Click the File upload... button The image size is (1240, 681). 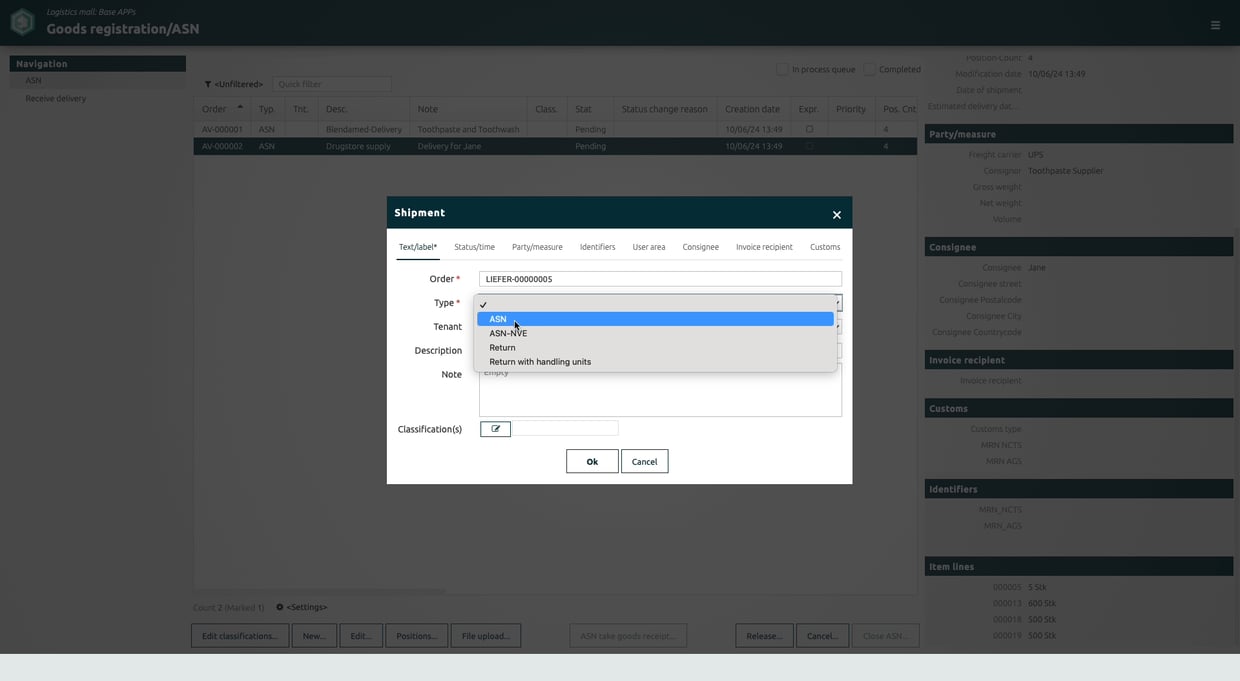pyautogui.click(x=486, y=635)
